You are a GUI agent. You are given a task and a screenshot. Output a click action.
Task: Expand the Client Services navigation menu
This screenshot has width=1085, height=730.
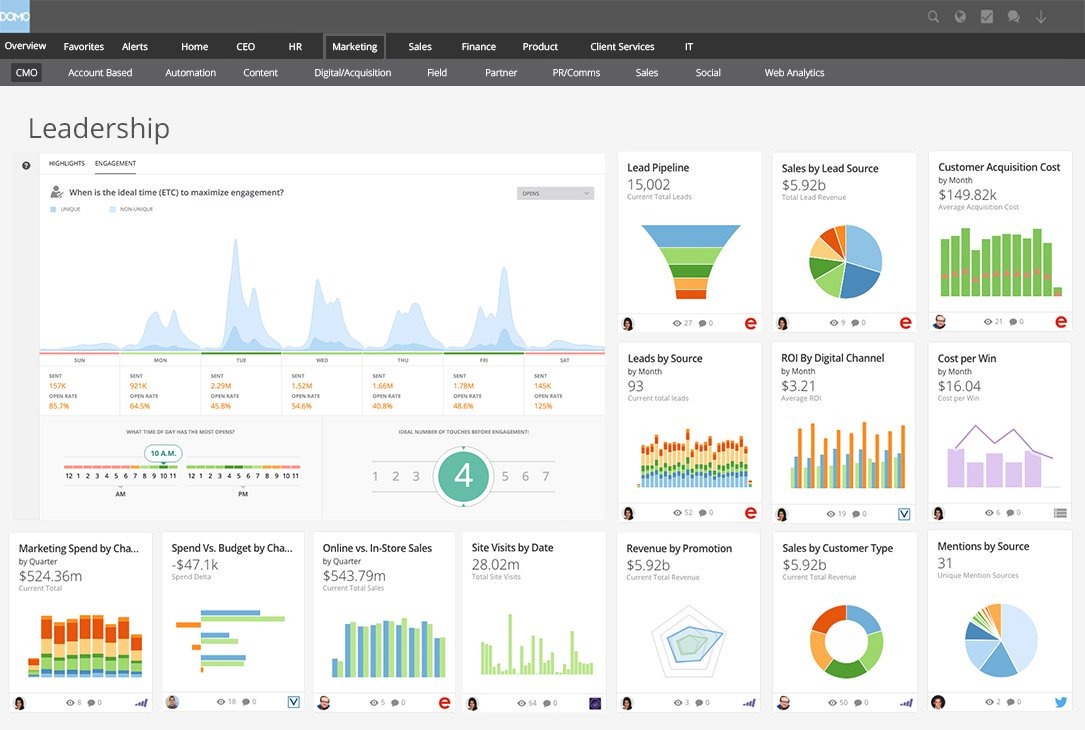(622, 46)
